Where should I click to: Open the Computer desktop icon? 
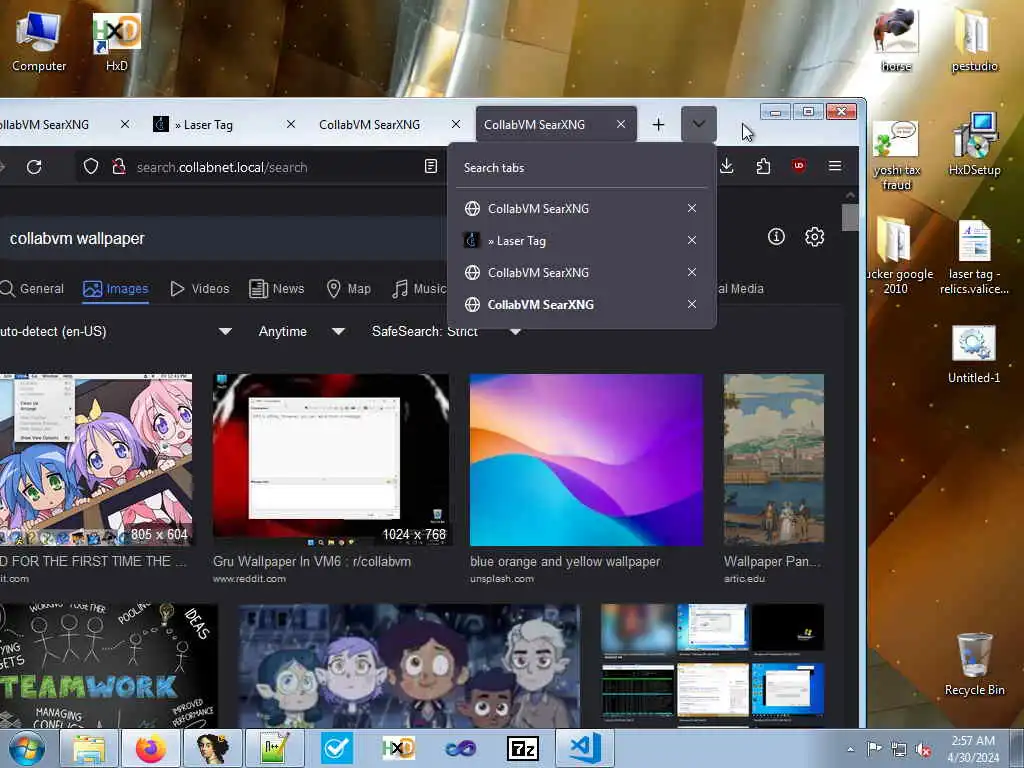point(39,42)
